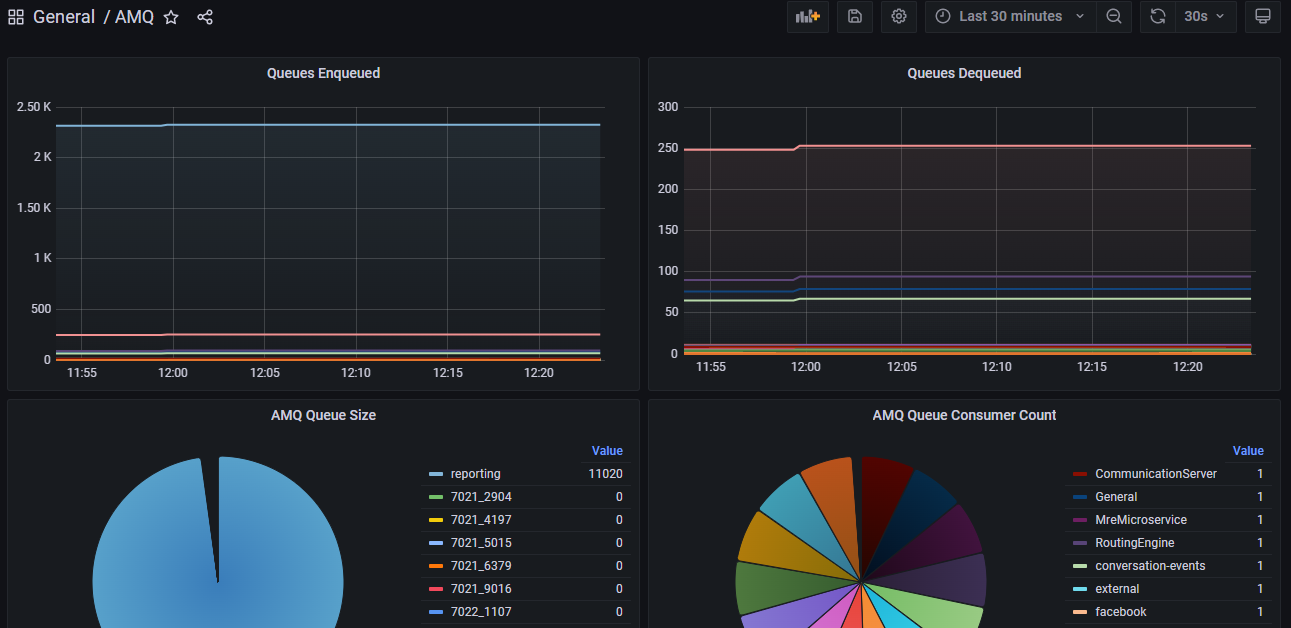The width and height of the screenshot is (1291, 628).
Task: Click the AMQ Queue Size panel title
Action: 323,415
